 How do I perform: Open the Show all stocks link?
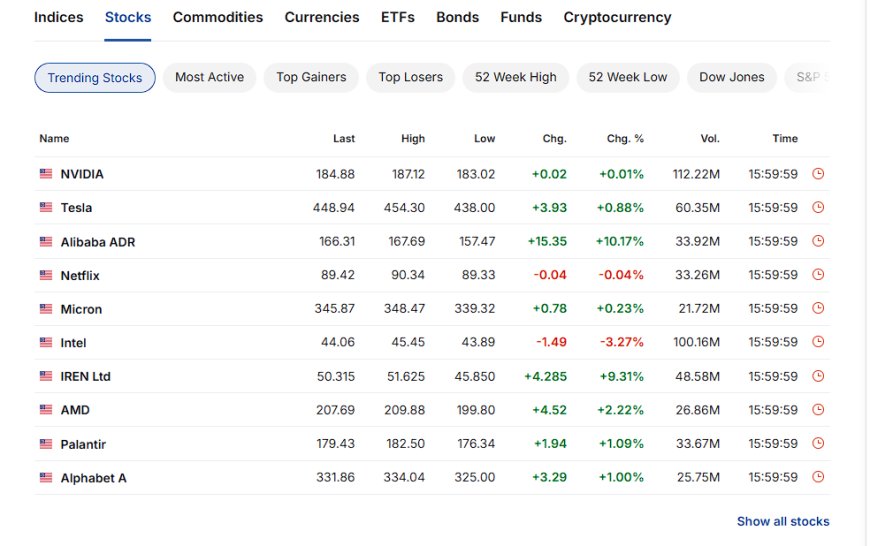(x=783, y=522)
